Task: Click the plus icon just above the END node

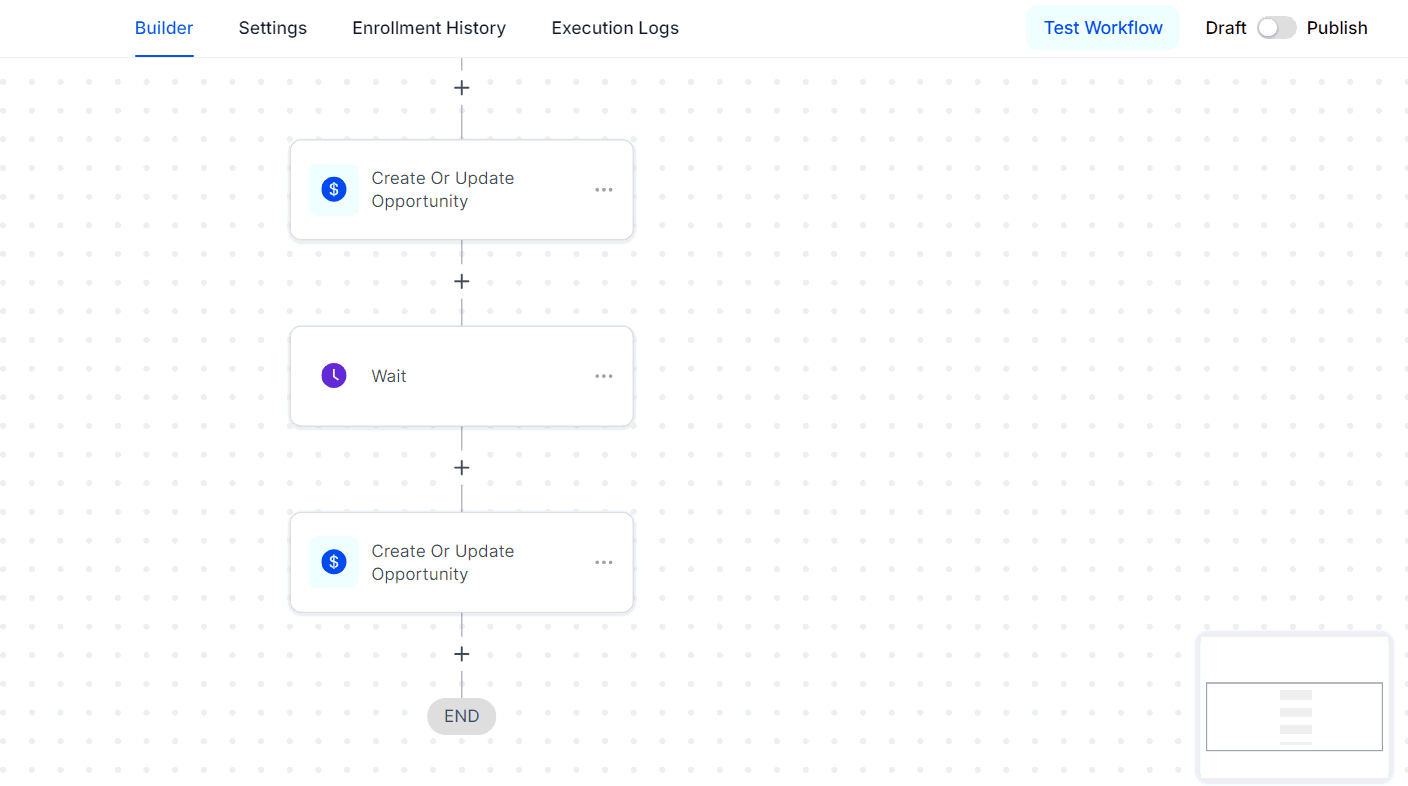Action: point(461,653)
